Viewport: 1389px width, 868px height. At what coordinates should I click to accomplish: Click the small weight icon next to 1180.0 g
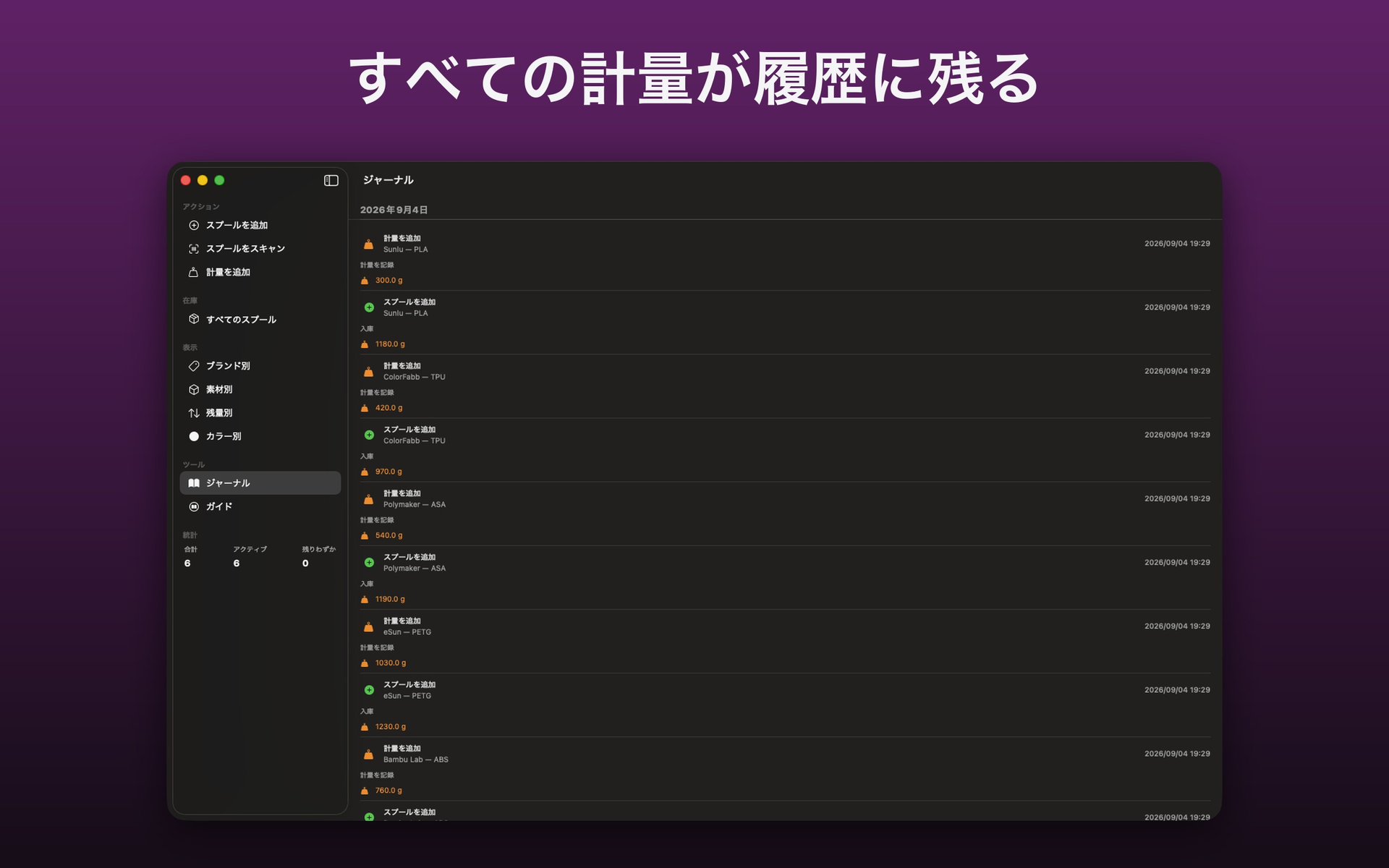click(x=365, y=344)
